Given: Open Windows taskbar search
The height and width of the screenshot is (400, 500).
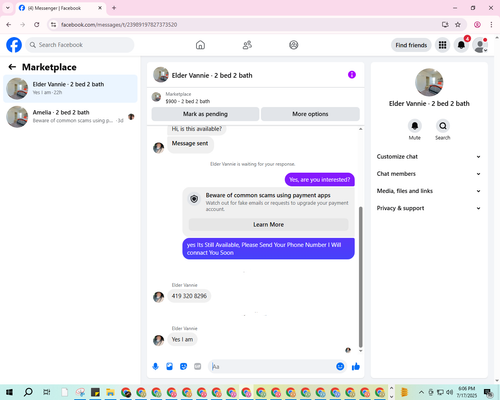Looking at the screenshot, I should pos(28,392).
